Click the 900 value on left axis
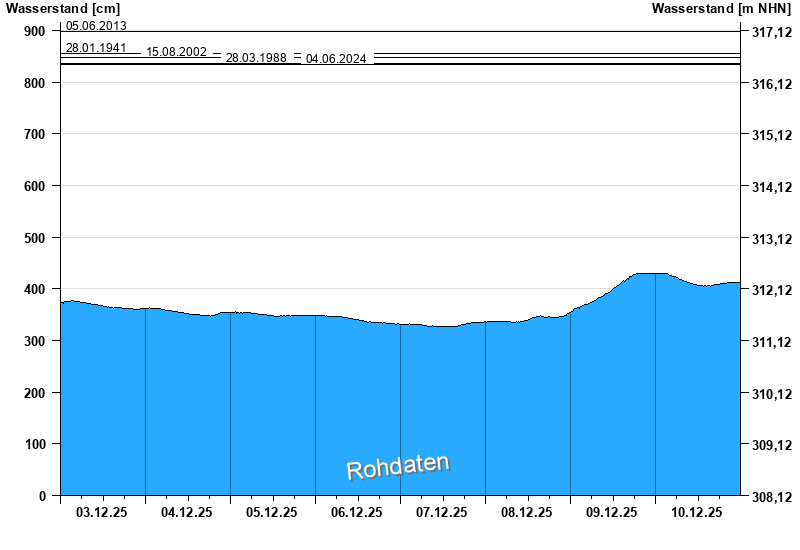800x550 pixels. 35,31
